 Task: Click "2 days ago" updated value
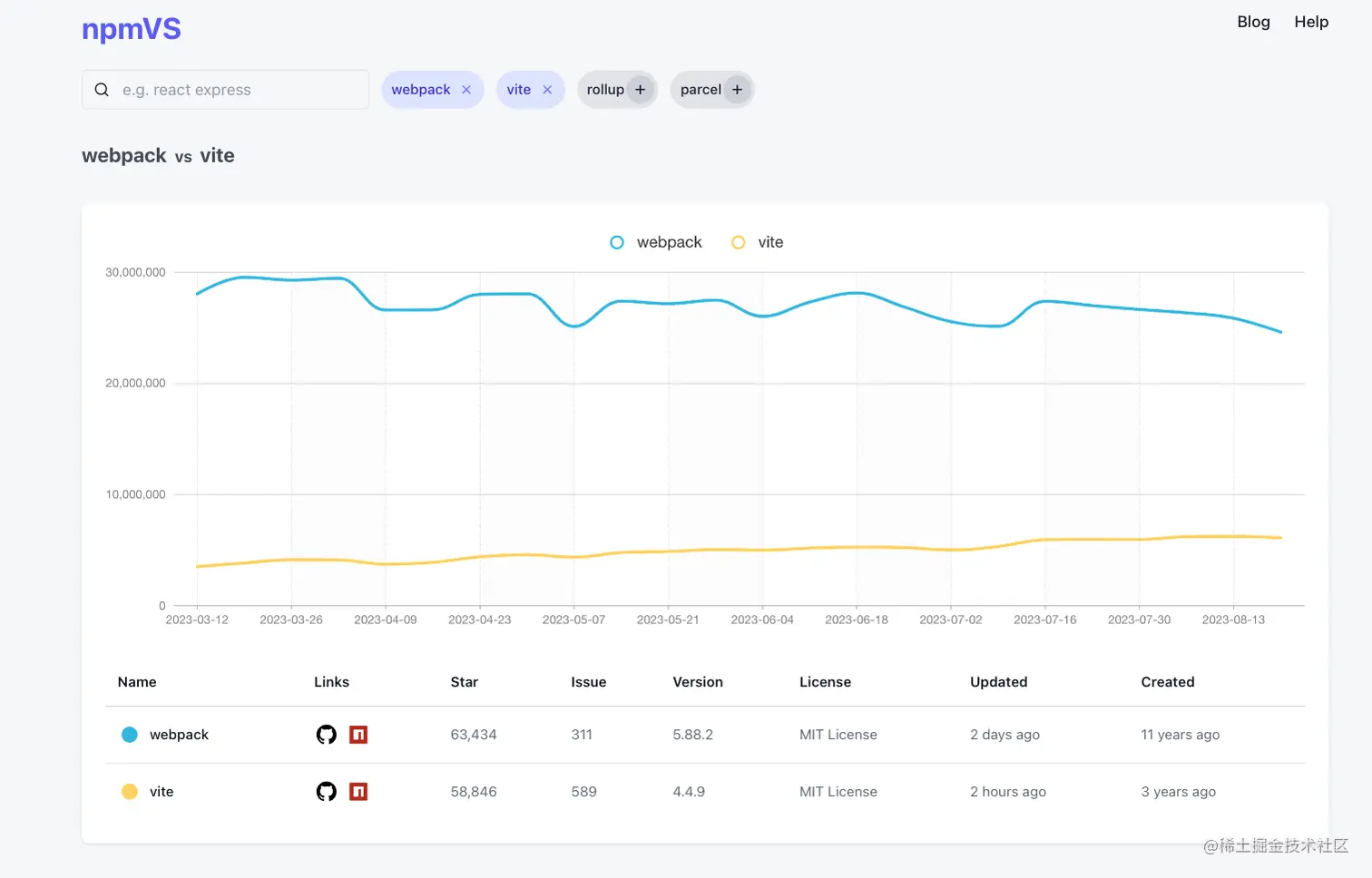coord(1004,735)
